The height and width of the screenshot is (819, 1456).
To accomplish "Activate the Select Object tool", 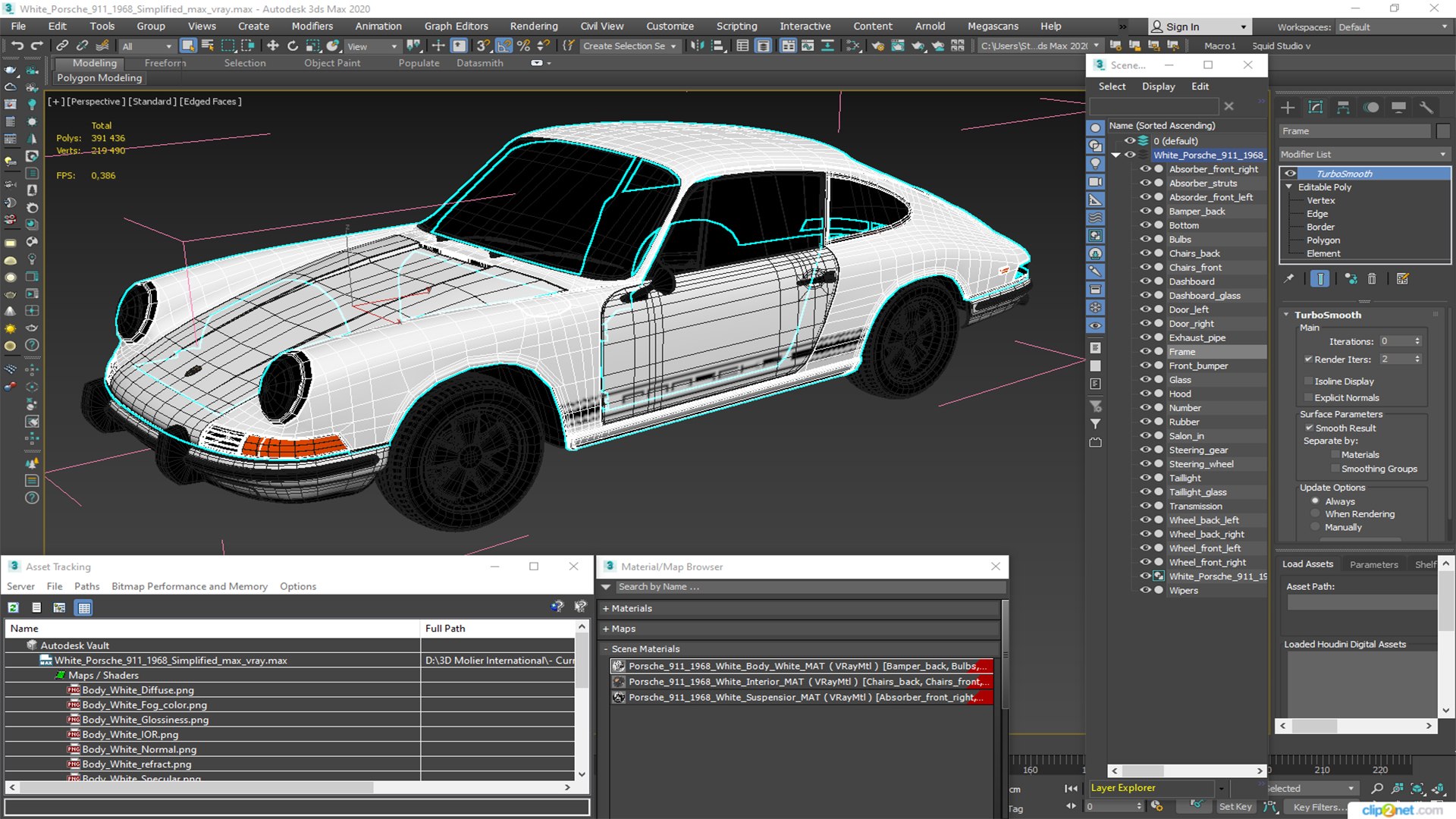I will click(x=188, y=46).
